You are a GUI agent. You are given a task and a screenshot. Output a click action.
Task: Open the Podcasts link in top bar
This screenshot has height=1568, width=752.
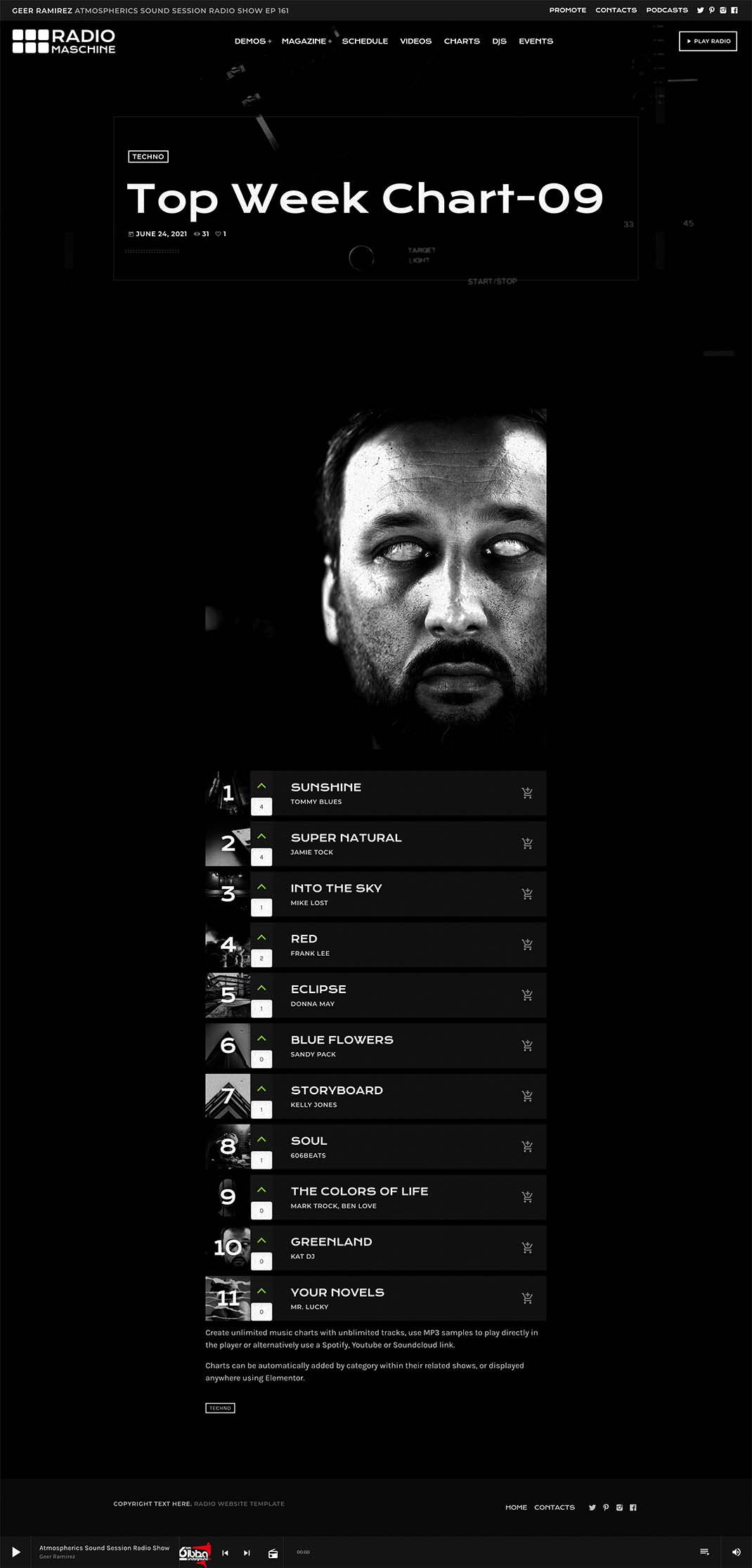pos(667,11)
